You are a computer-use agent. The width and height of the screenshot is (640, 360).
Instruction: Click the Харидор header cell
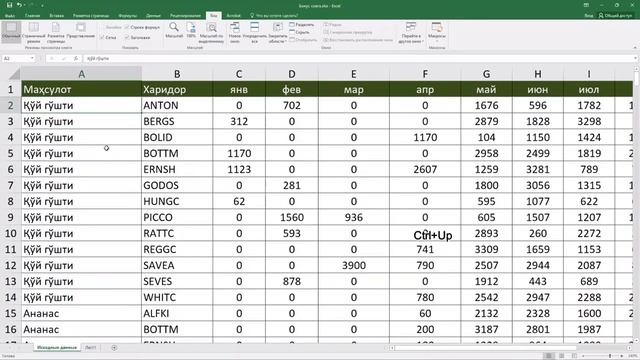pyautogui.click(x=177, y=89)
